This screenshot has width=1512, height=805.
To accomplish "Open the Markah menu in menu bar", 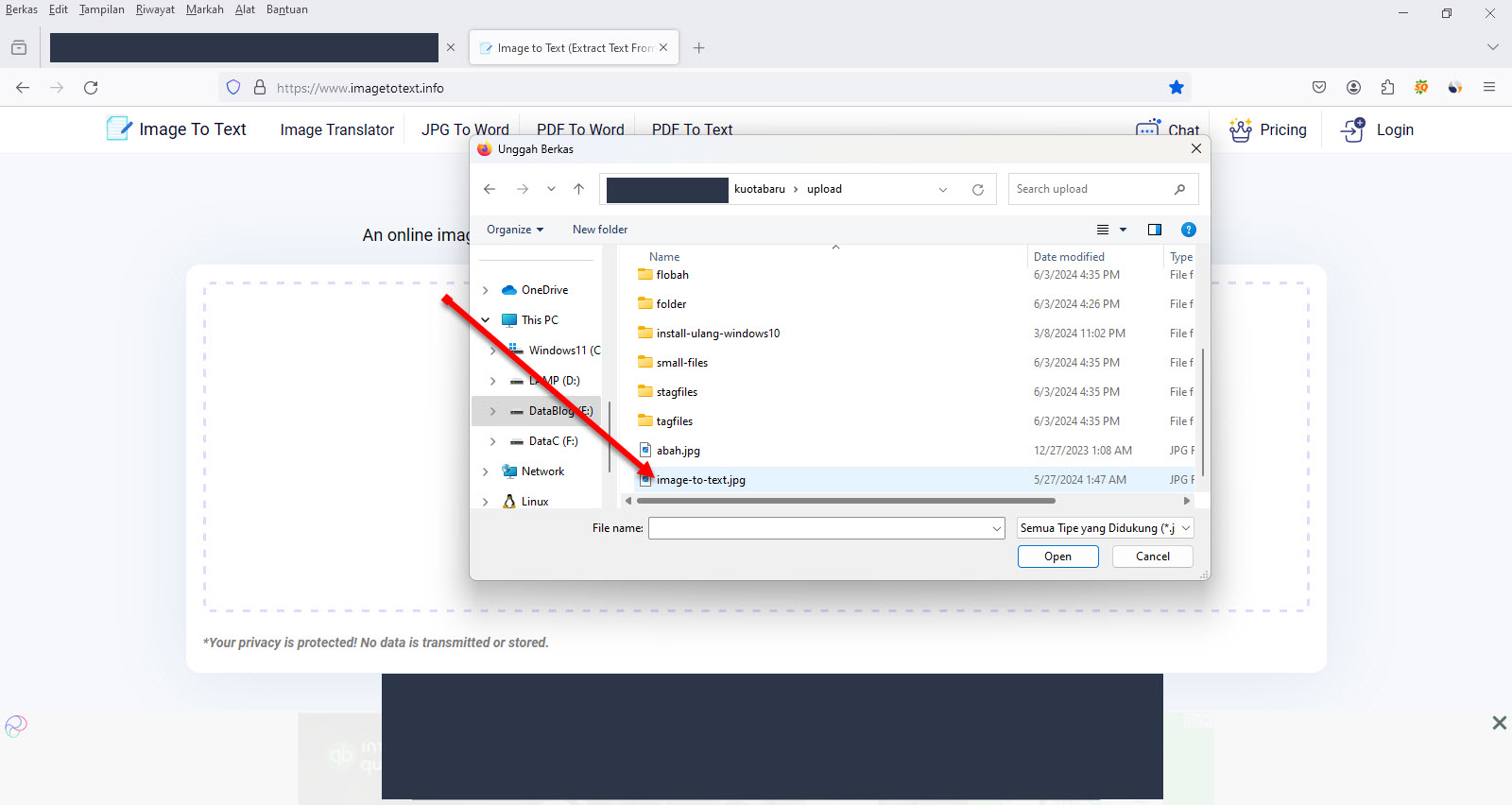I will tap(204, 9).
